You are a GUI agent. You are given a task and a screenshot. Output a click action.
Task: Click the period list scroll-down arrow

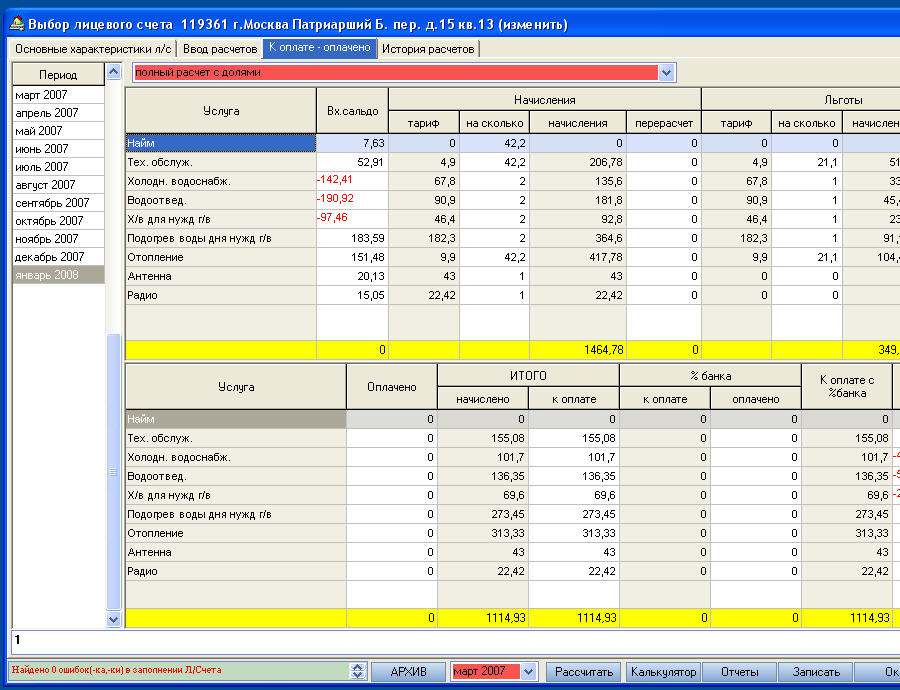tap(114, 619)
